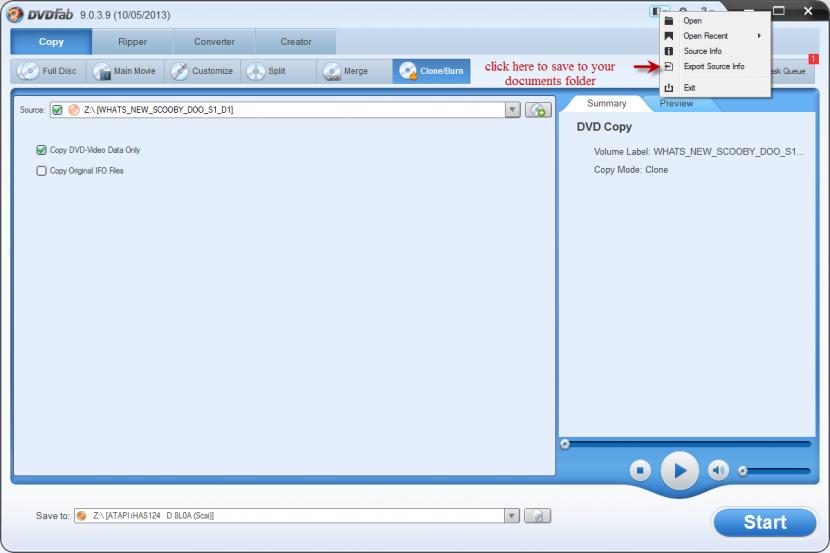Click the Start button

click(x=765, y=523)
